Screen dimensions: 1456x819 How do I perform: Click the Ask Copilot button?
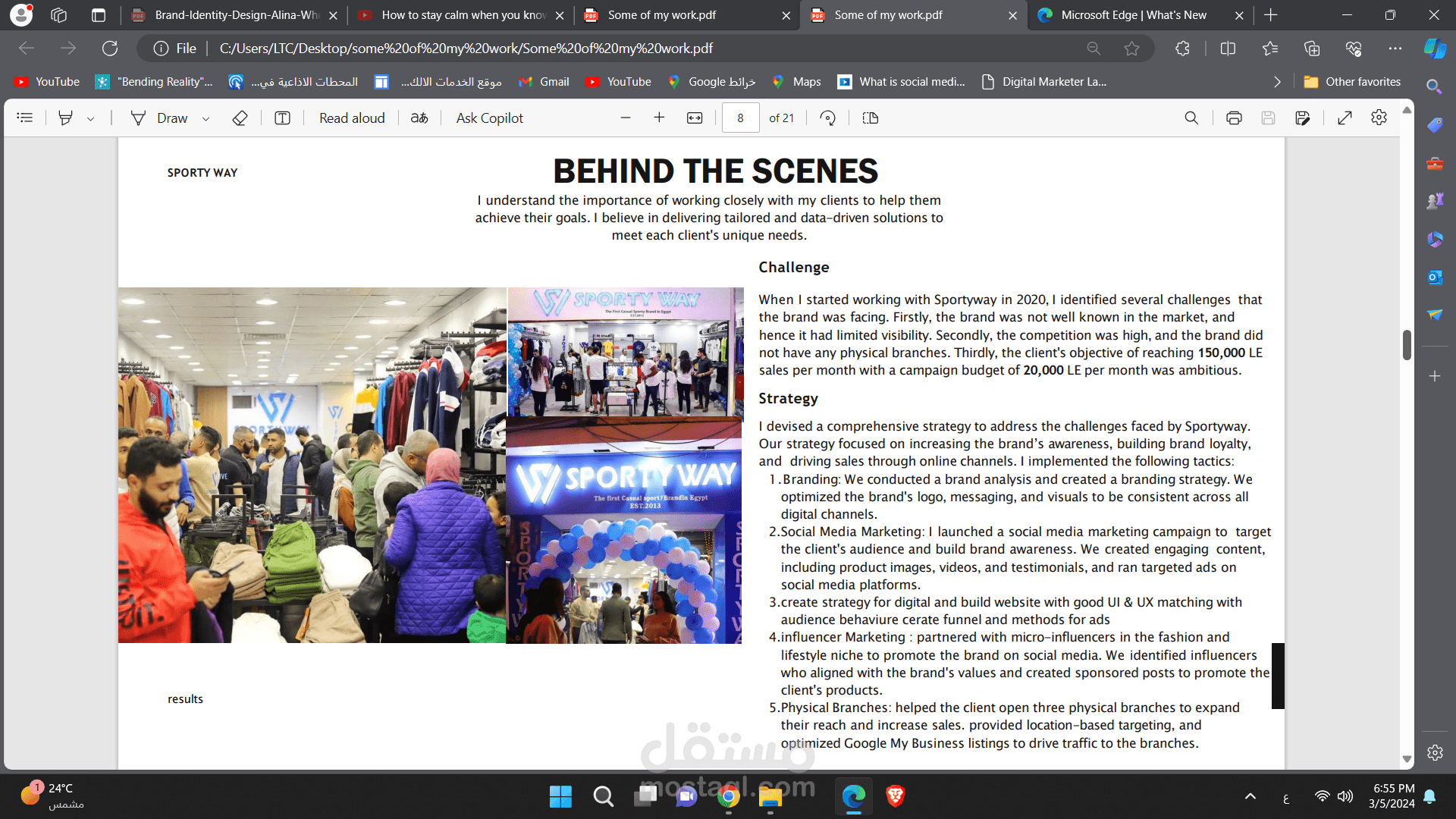489,118
